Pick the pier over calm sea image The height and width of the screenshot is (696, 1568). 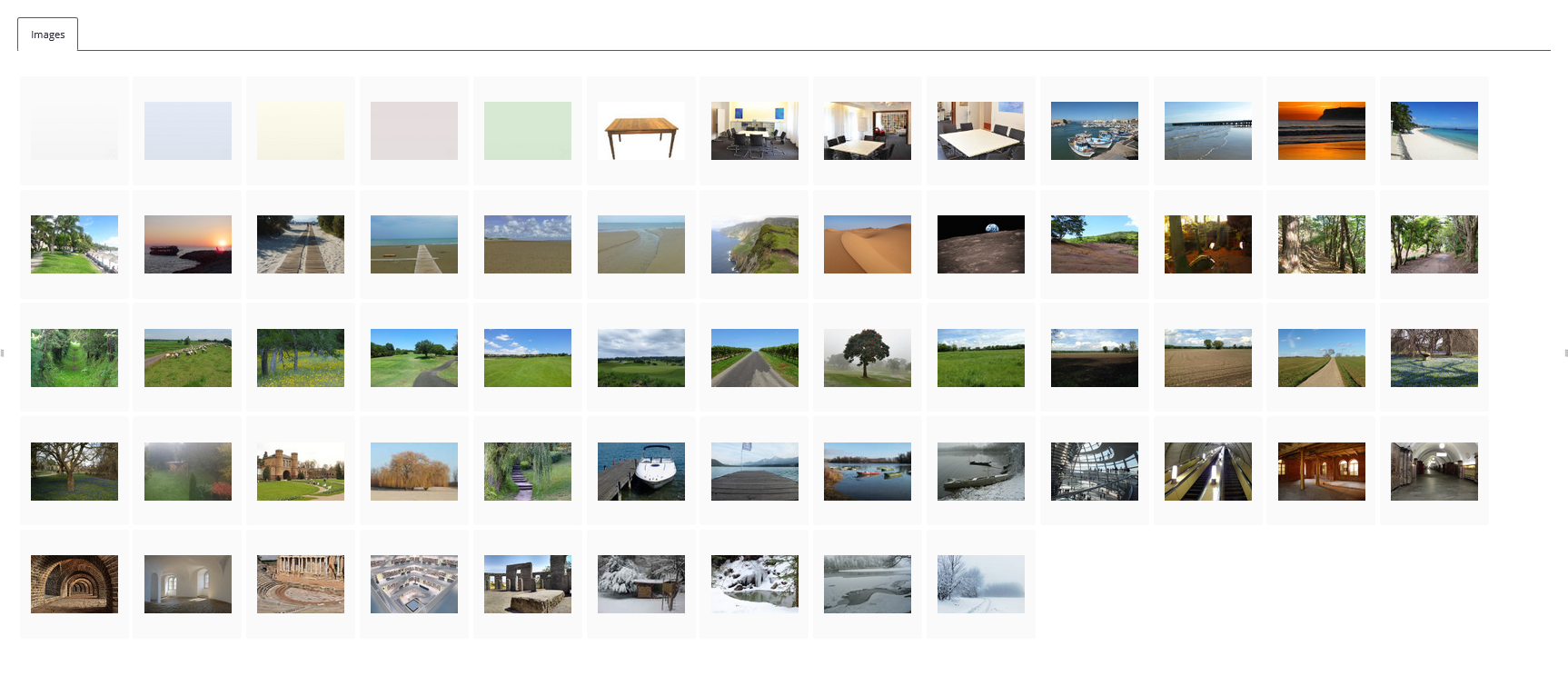point(1208,131)
